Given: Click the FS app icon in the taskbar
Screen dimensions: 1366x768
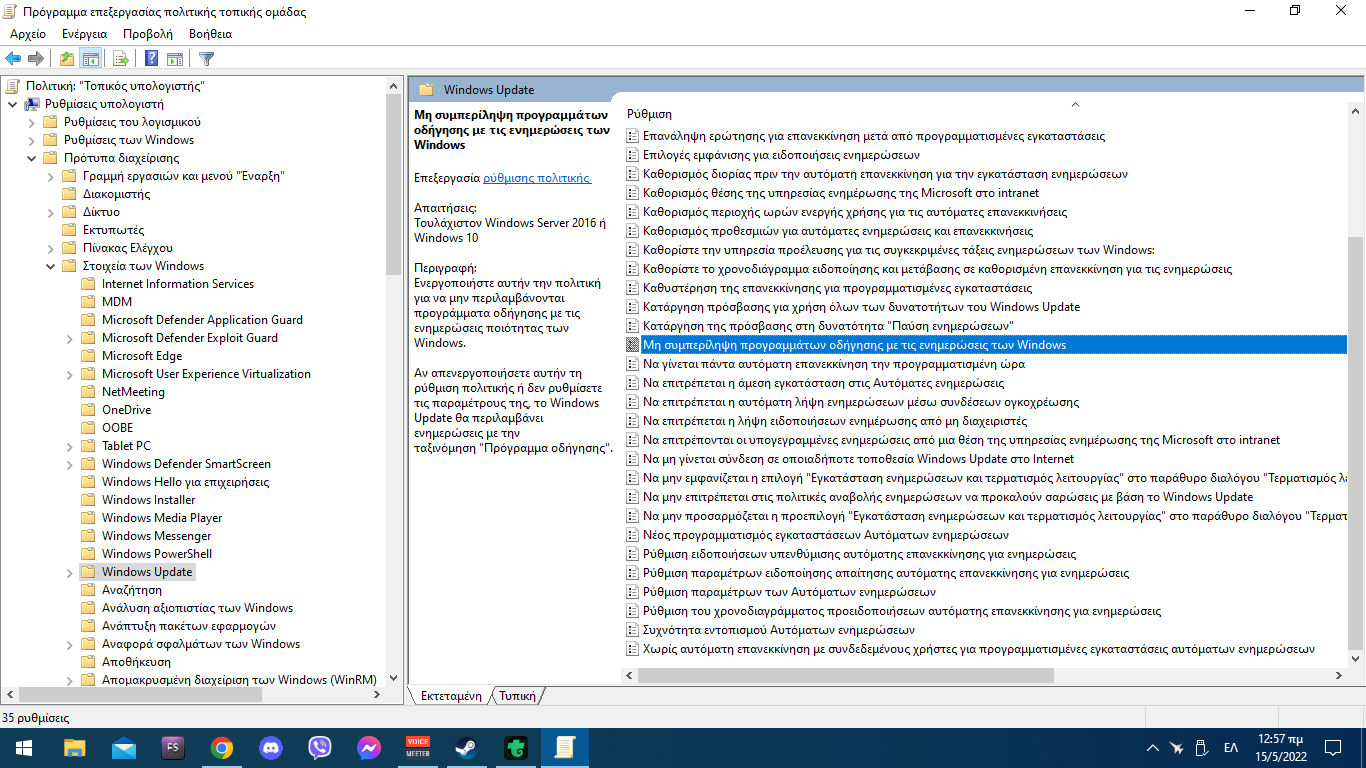Looking at the screenshot, I should pyautogui.click(x=173, y=747).
